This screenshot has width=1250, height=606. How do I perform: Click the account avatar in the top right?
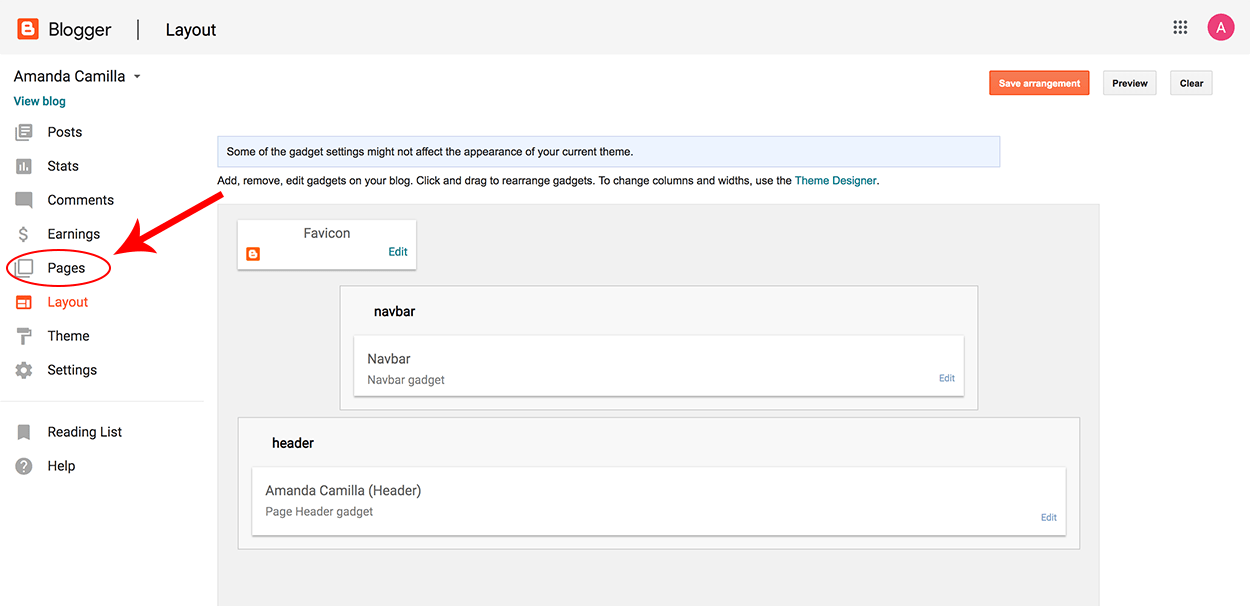pyautogui.click(x=1221, y=27)
